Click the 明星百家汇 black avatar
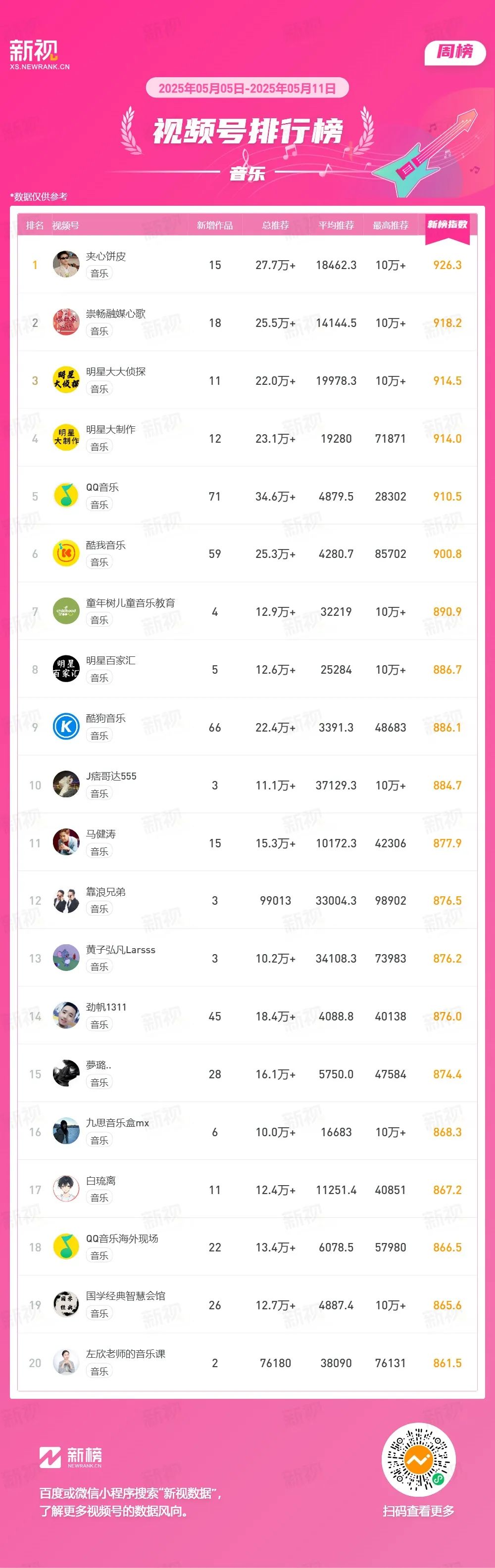This screenshot has height=1568, width=495. (66, 669)
